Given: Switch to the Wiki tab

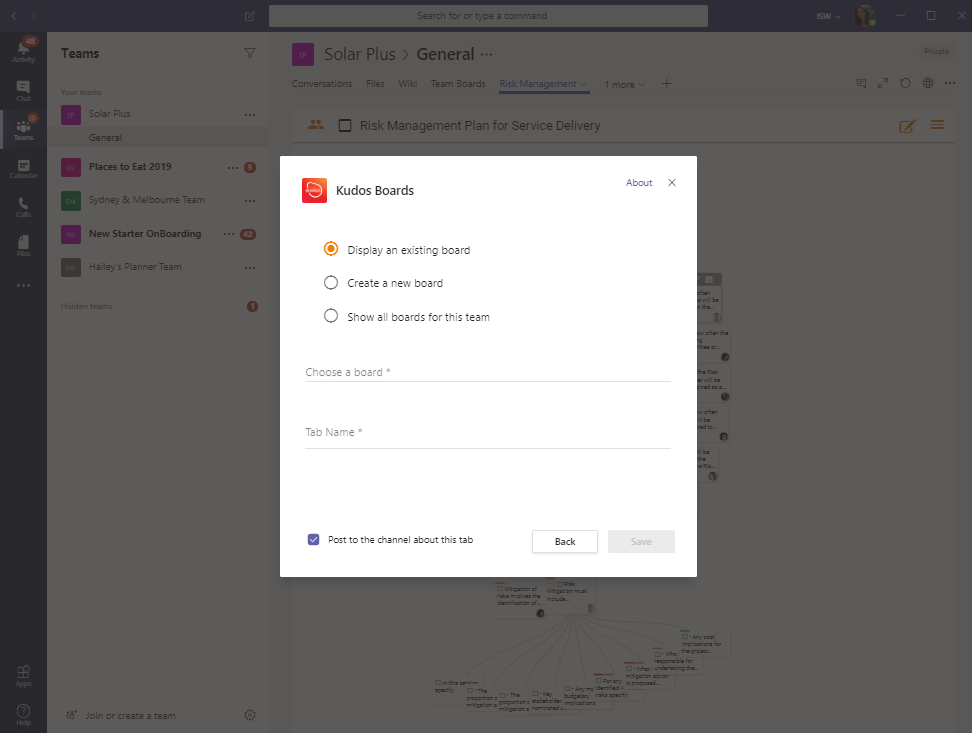Looking at the screenshot, I should [x=407, y=84].
